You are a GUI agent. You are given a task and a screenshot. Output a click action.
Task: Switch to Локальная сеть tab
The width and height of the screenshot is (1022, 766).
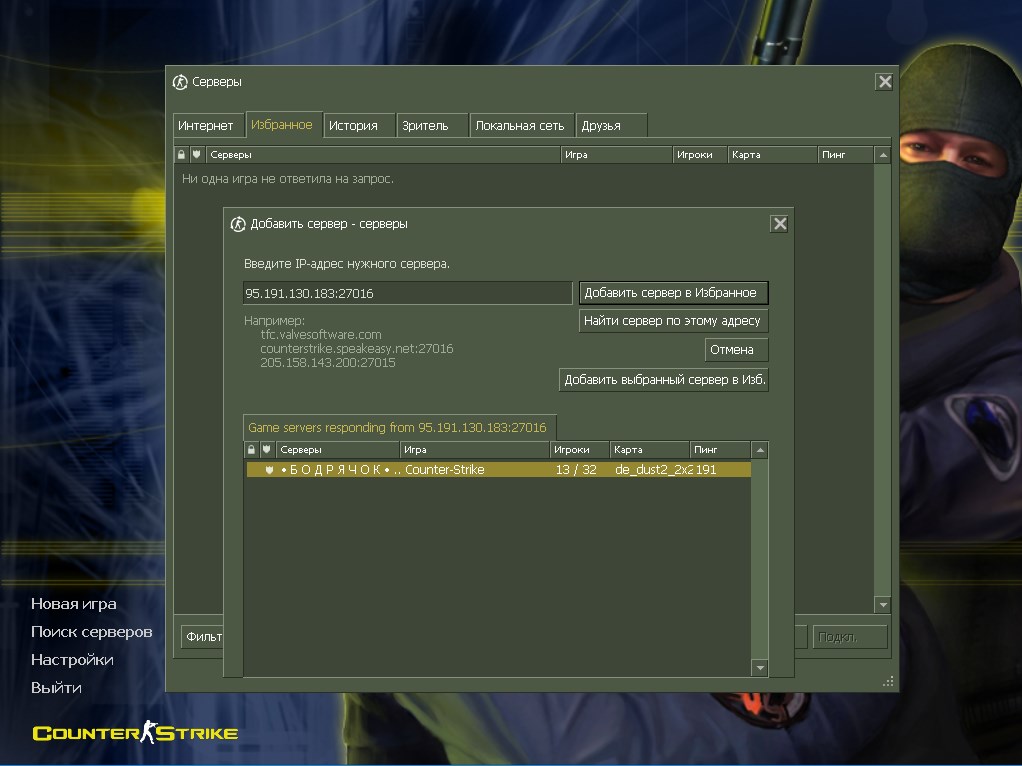pos(520,126)
